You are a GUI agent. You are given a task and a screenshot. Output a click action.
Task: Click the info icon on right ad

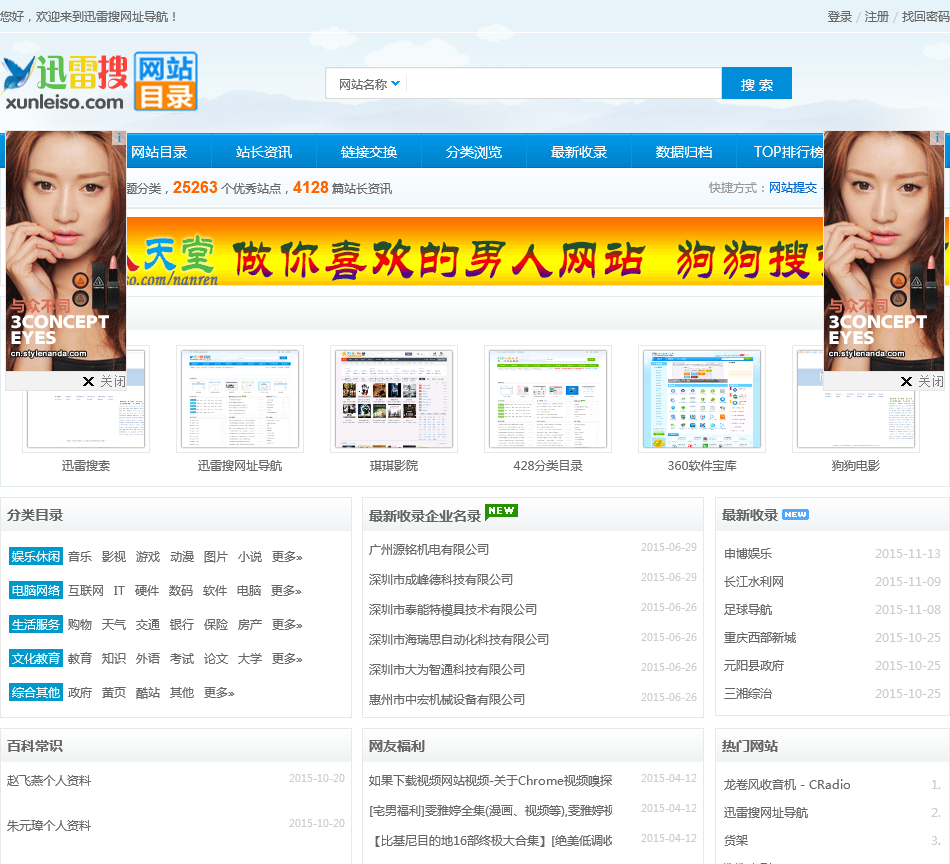click(x=937, y=138)
